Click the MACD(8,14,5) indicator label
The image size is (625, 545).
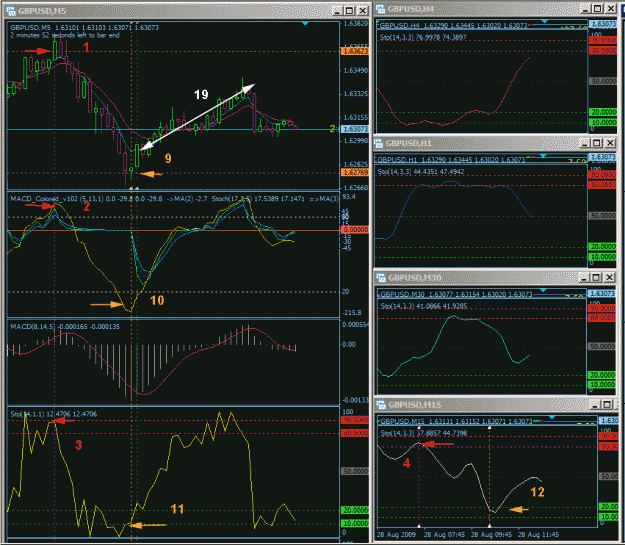tap(65, 327)
